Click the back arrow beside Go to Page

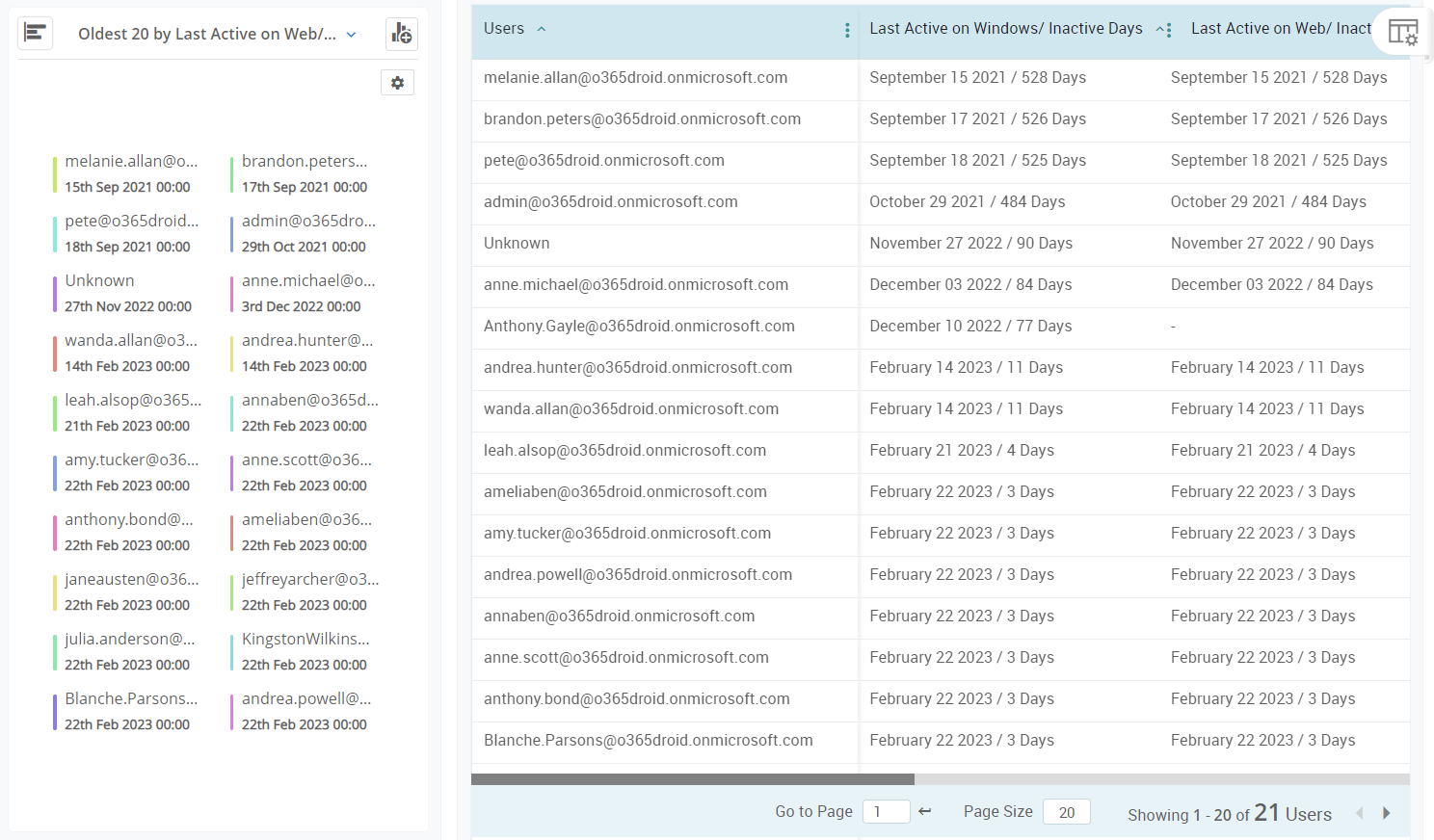pos(924,812)
